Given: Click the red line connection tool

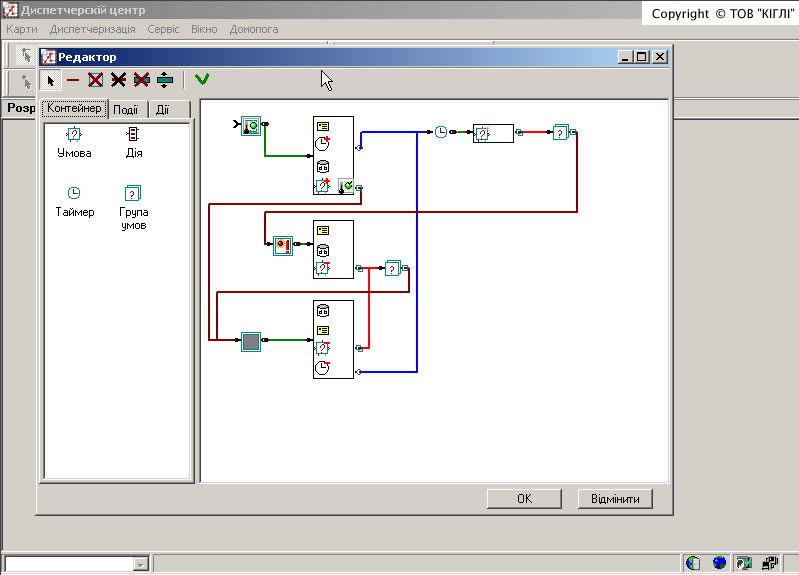Looking at the screenshot, I should (73, 79).
